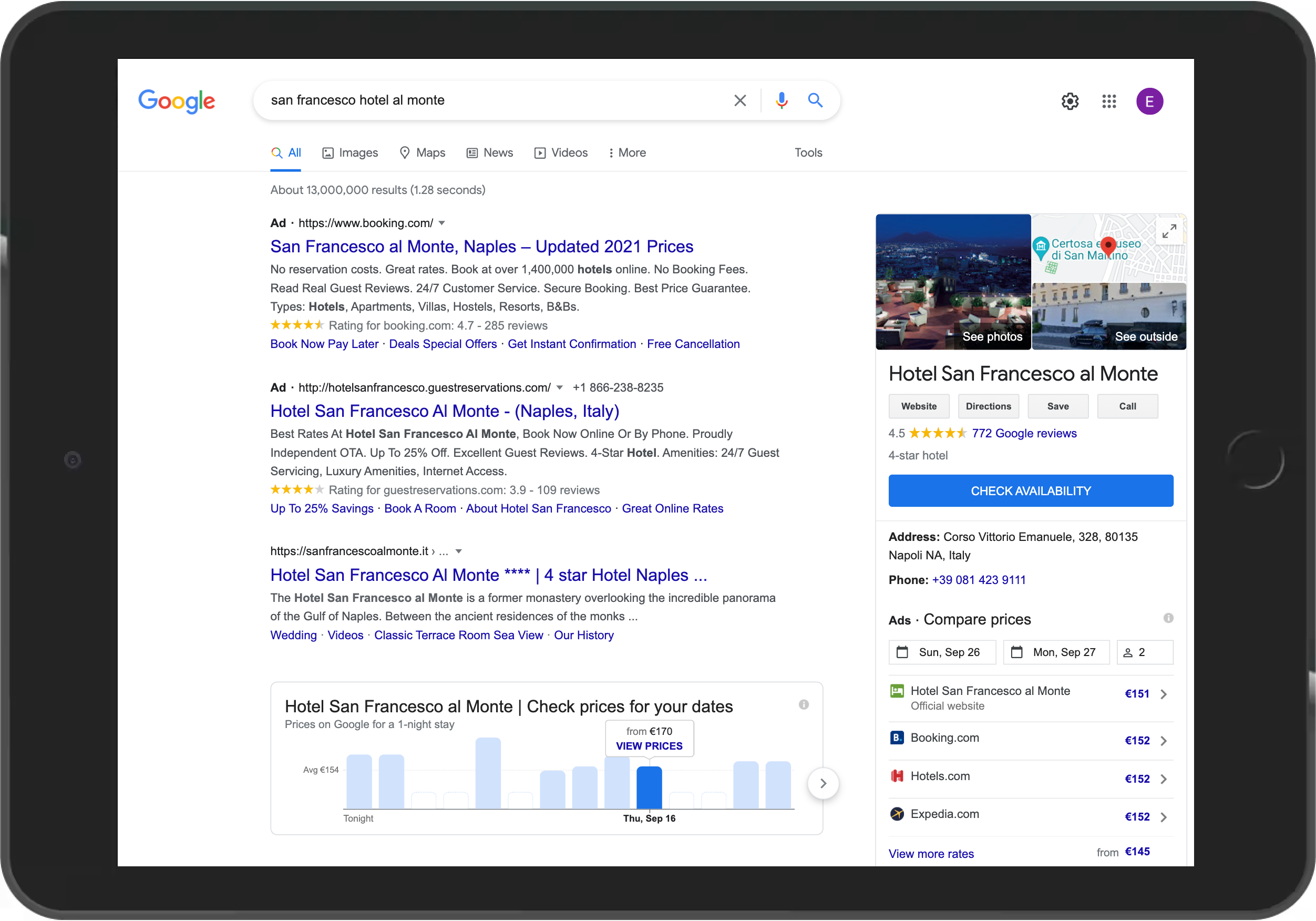Image resolution: width=1316 pixels, height=921 pixels.
Task: Open dropdown arrow next to booking.com ad URL
Action: pos(441,223)
